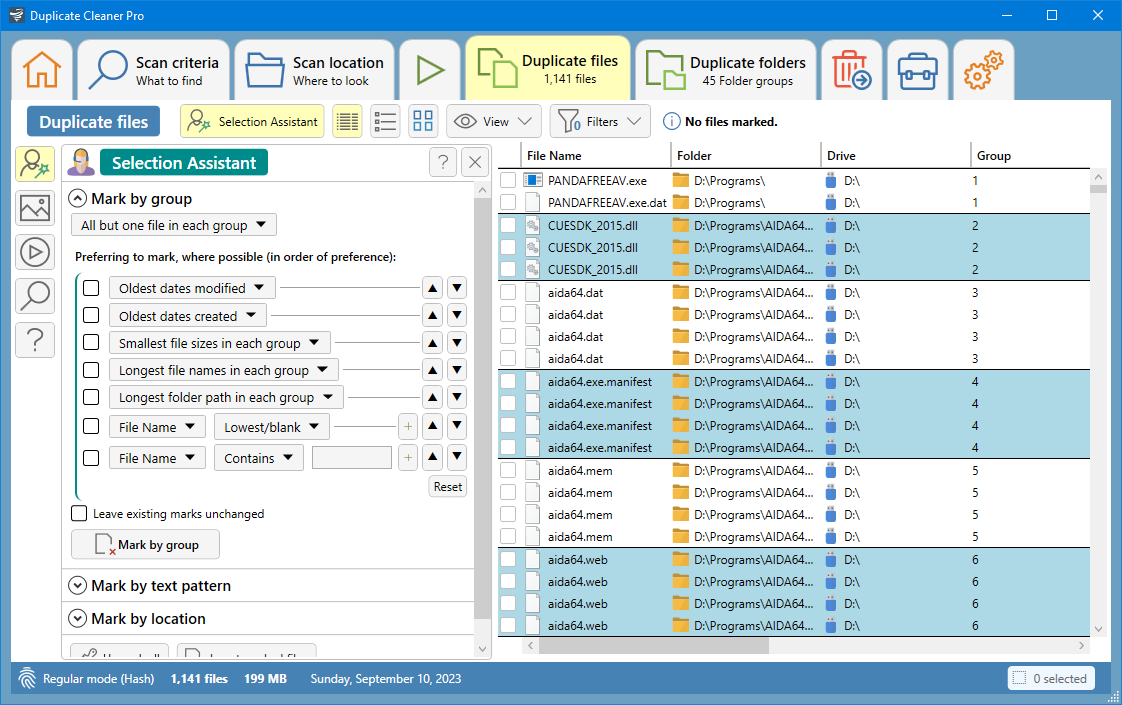This screenshot has width=1122, height=705.
Task: Click the Contains text input field
Action: [x=352, y=457]
